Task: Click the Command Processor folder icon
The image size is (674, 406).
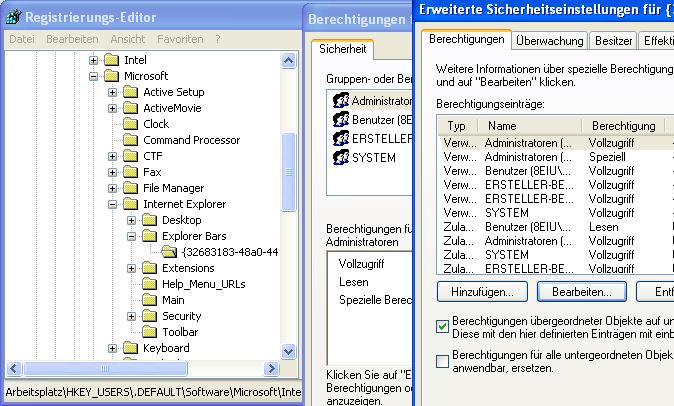Action: pos(131,140)
